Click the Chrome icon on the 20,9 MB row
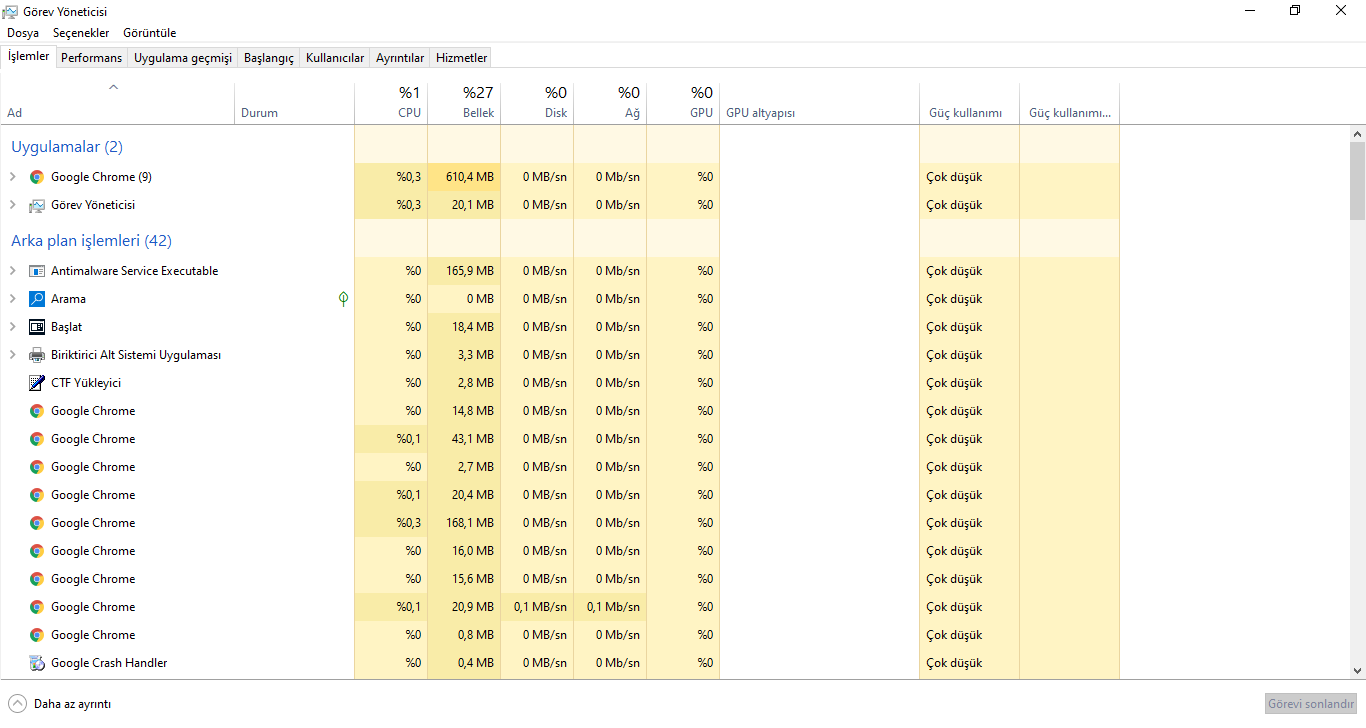This screenshot has width=1366, height=728. (x=37, y=607)
